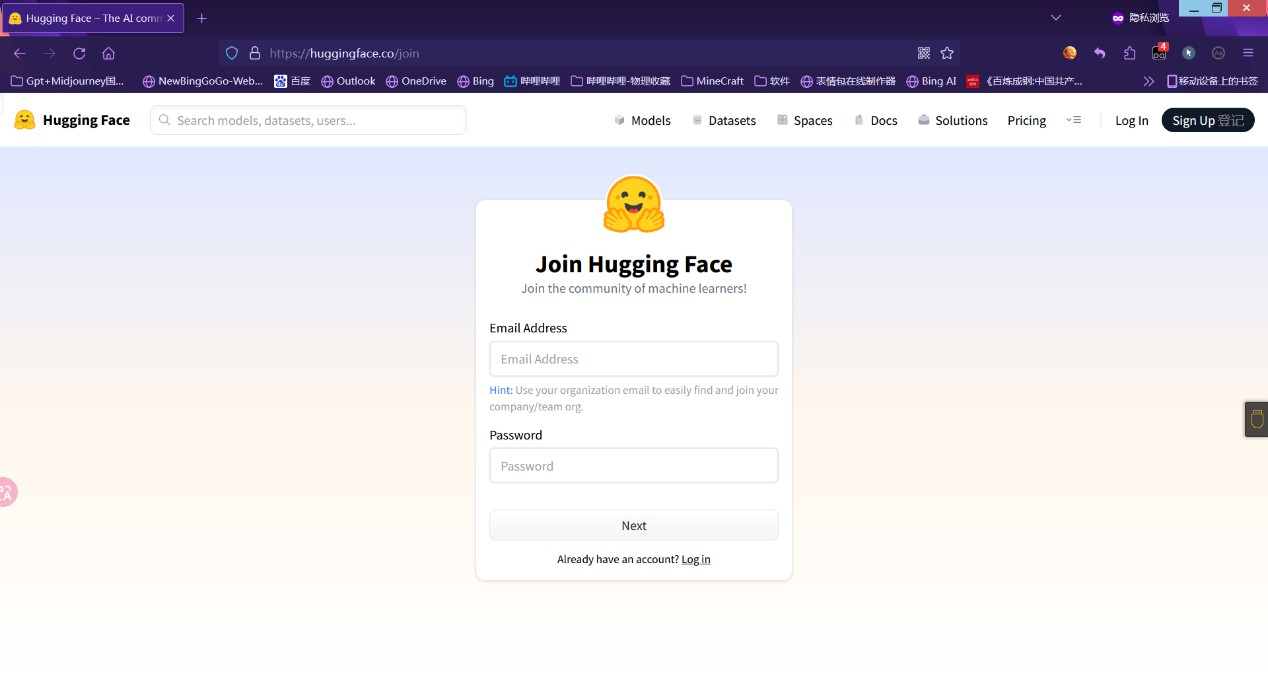
Task: Click the orange cookie extension icon
Action: click(x=1070, y=53)
